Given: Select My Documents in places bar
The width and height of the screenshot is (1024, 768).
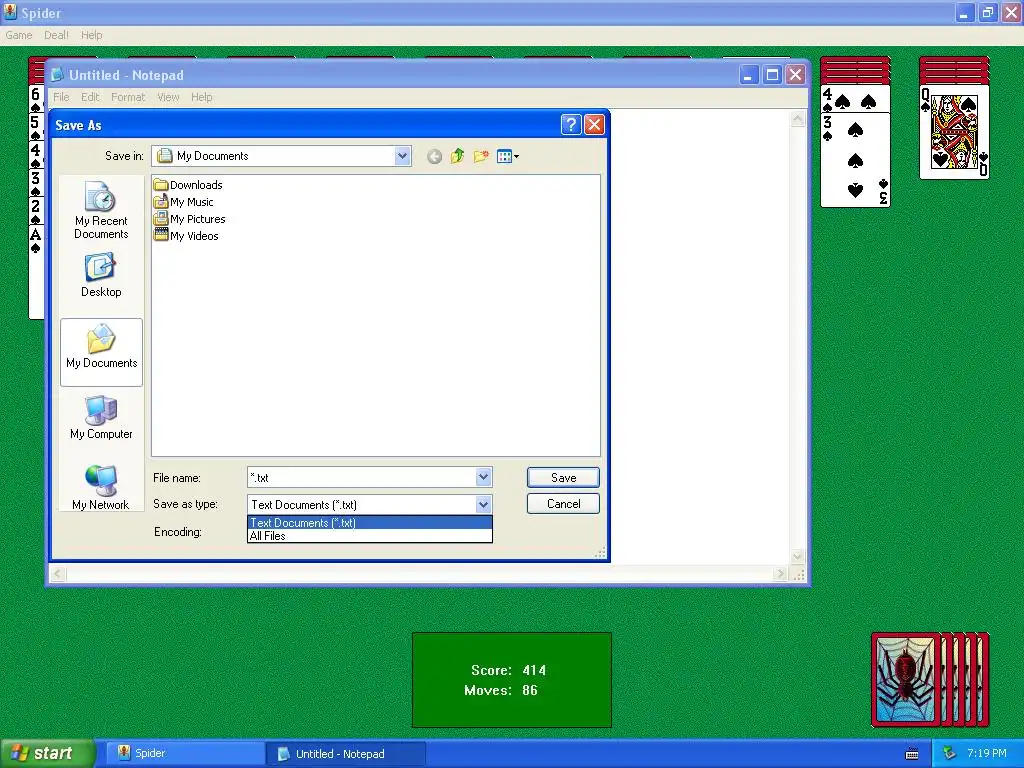Looking at the screenshot, I should [x=101, y=352].
